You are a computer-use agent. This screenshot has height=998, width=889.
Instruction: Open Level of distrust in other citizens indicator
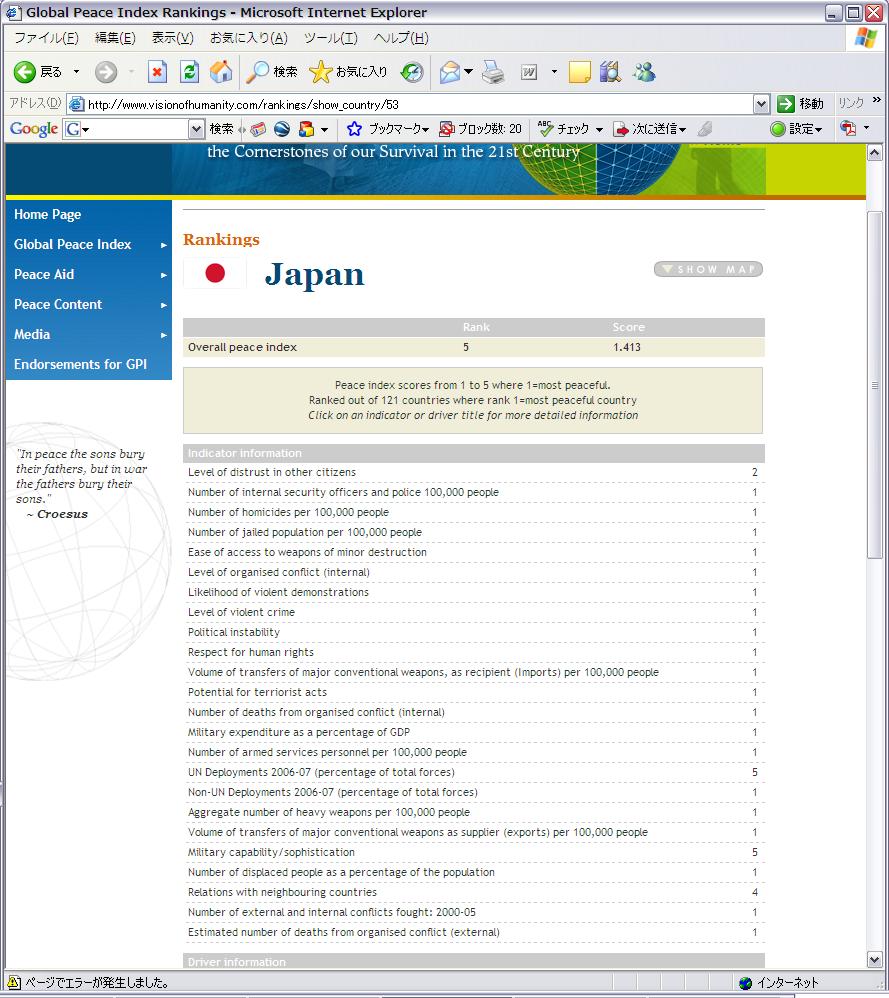[x=272, y=472]
